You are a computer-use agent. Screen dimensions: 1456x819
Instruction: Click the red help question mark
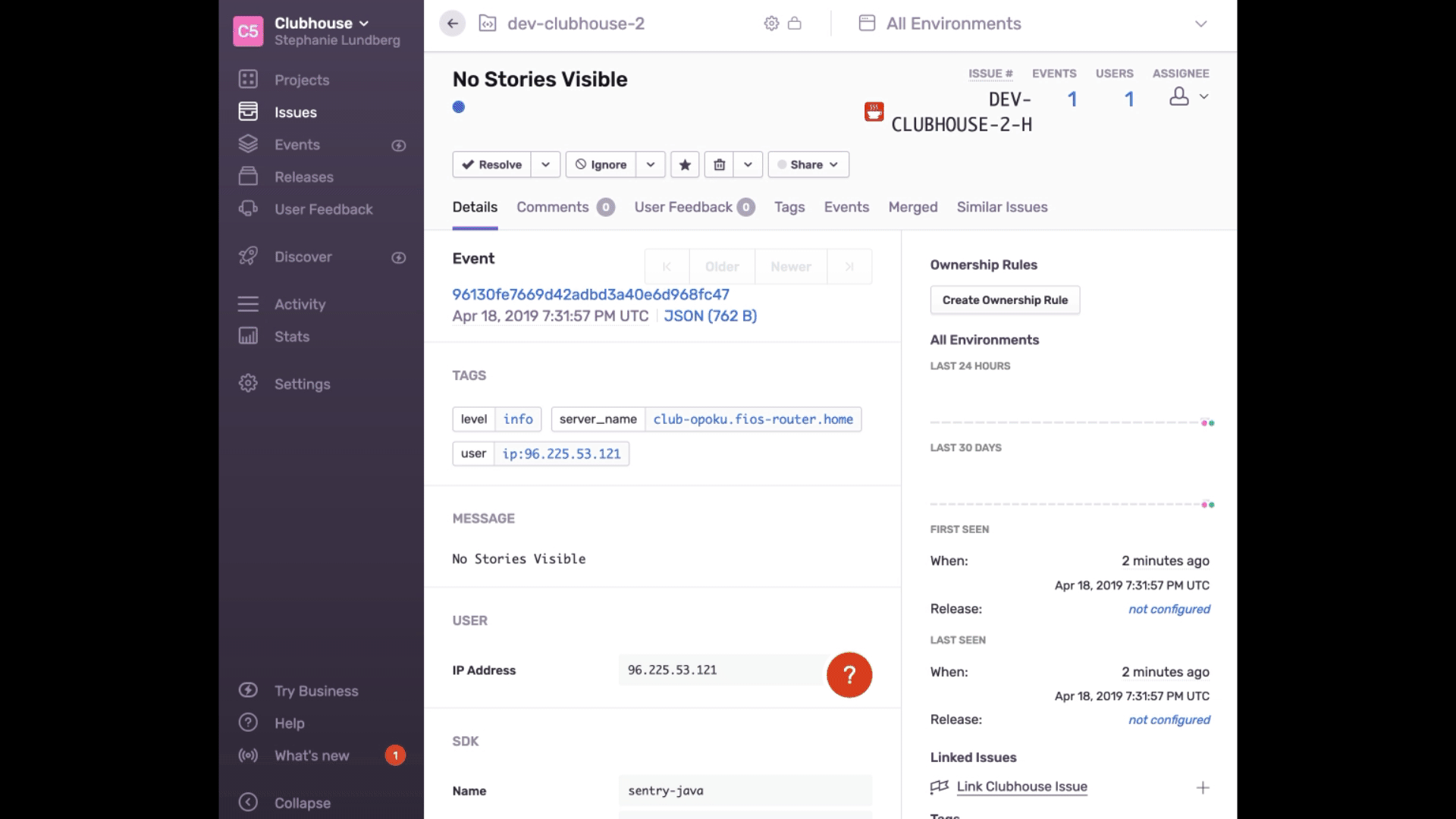[849, 675]
